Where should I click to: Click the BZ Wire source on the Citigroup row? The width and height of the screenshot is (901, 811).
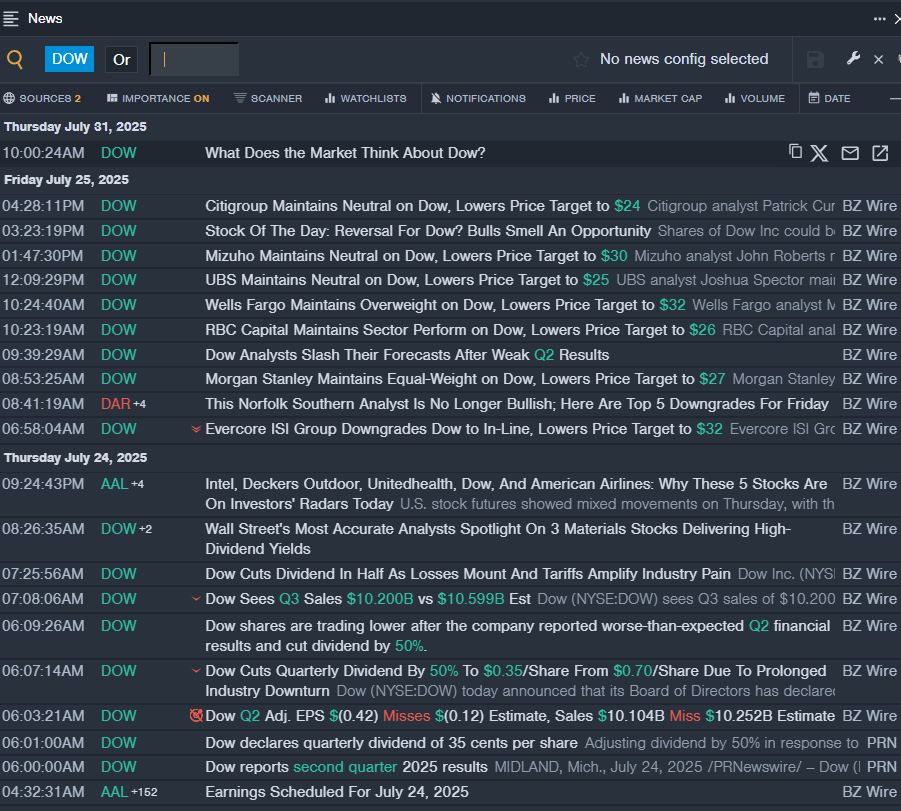pyautogui.click(x=869, y=206)
